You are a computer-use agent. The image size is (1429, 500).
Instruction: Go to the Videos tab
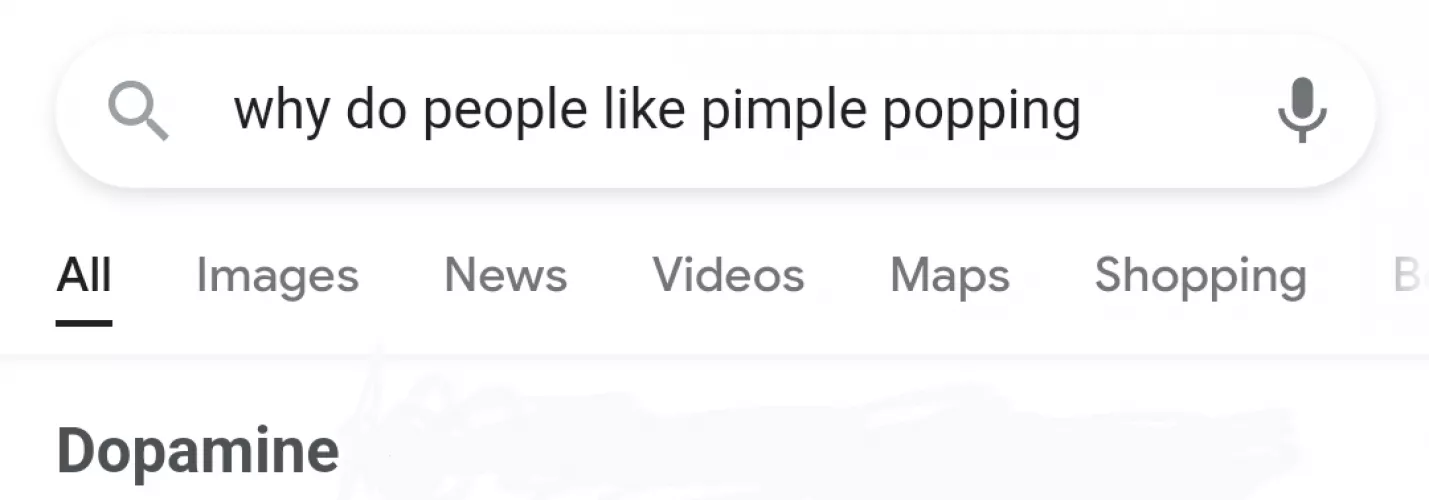(x=728, y=275)
